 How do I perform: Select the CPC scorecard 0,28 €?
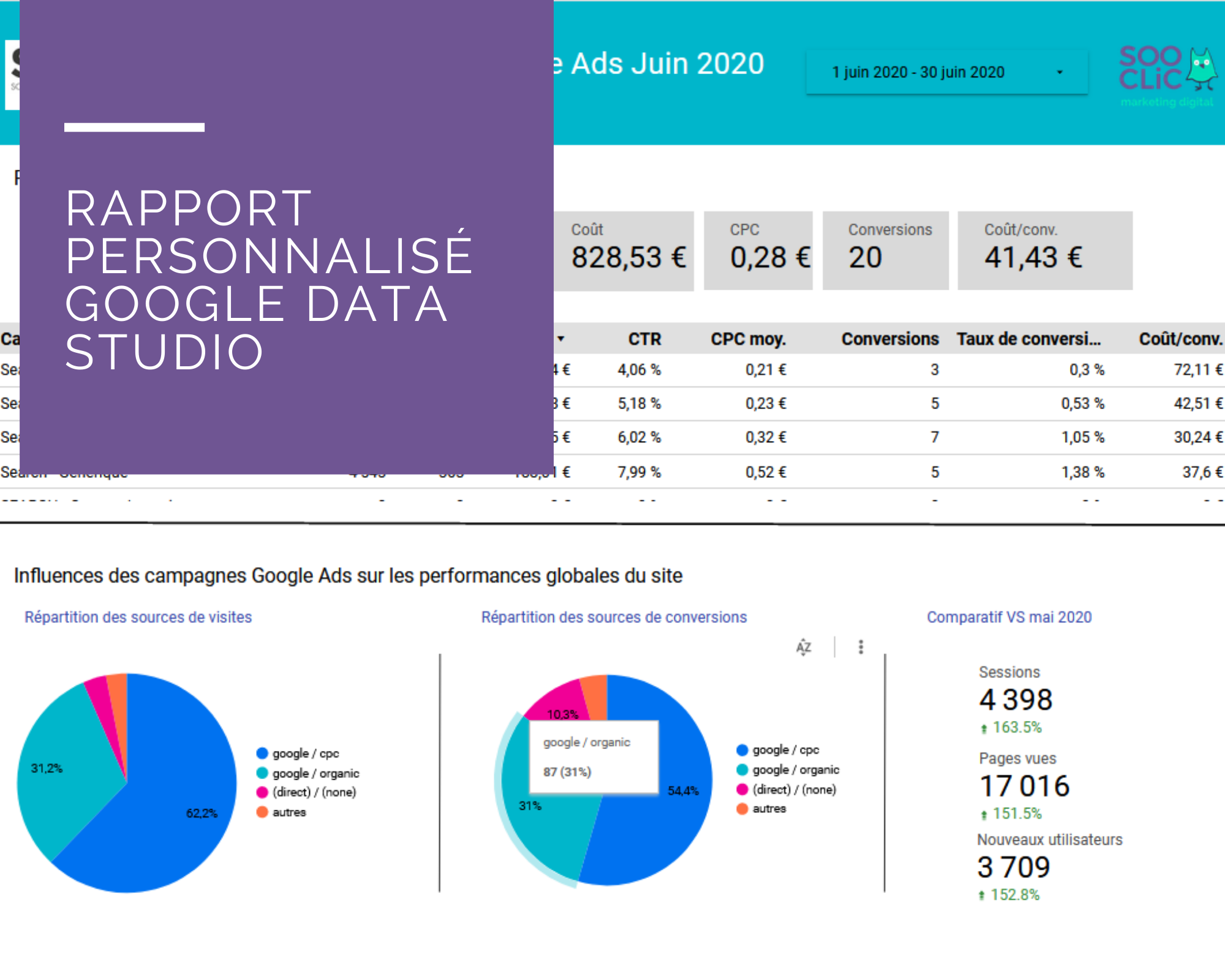pos(758,251)
